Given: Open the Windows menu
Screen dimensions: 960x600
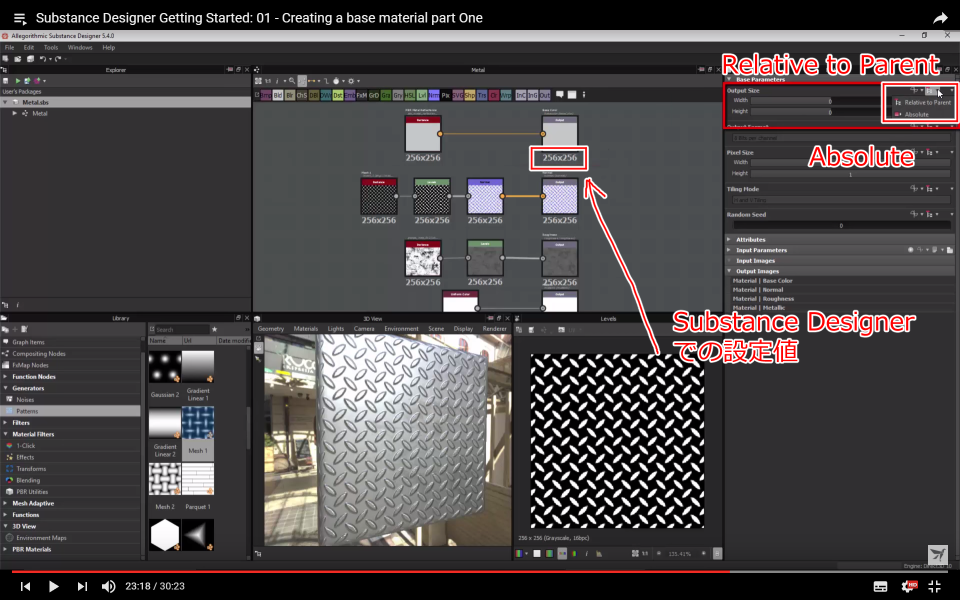Looking at the screenshot, I should [x=80, y=47].
